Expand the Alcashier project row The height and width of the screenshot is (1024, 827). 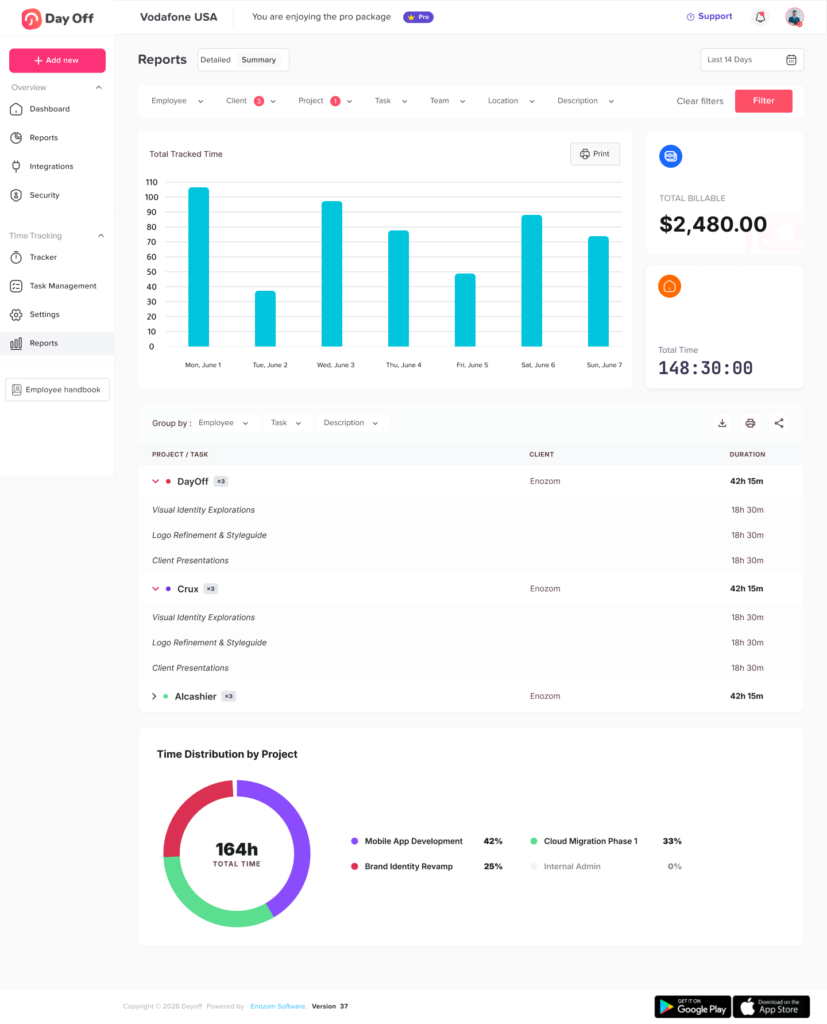click(154, 697)
